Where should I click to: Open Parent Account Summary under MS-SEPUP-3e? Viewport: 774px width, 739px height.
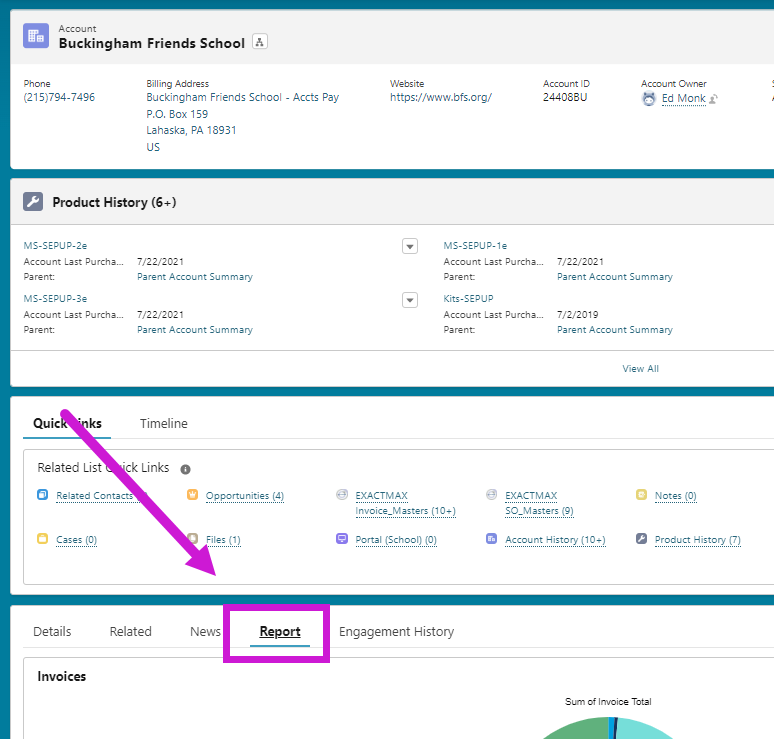pos(194,330)
